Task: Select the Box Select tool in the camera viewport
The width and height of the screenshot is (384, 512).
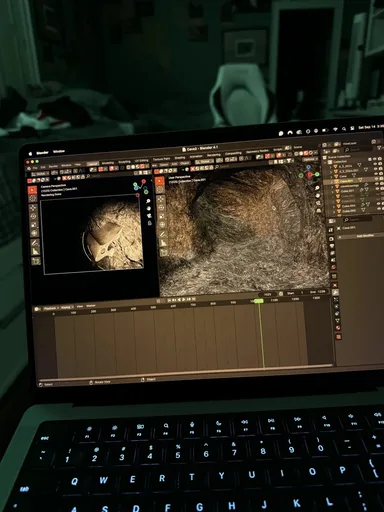Action: click(x=32, y=190)
